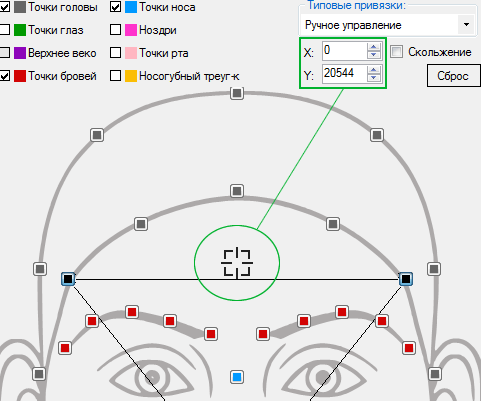Screen dimensions: 481x401
Task: Enable the Точки глаз checkbox
Action: coord(4,30)
